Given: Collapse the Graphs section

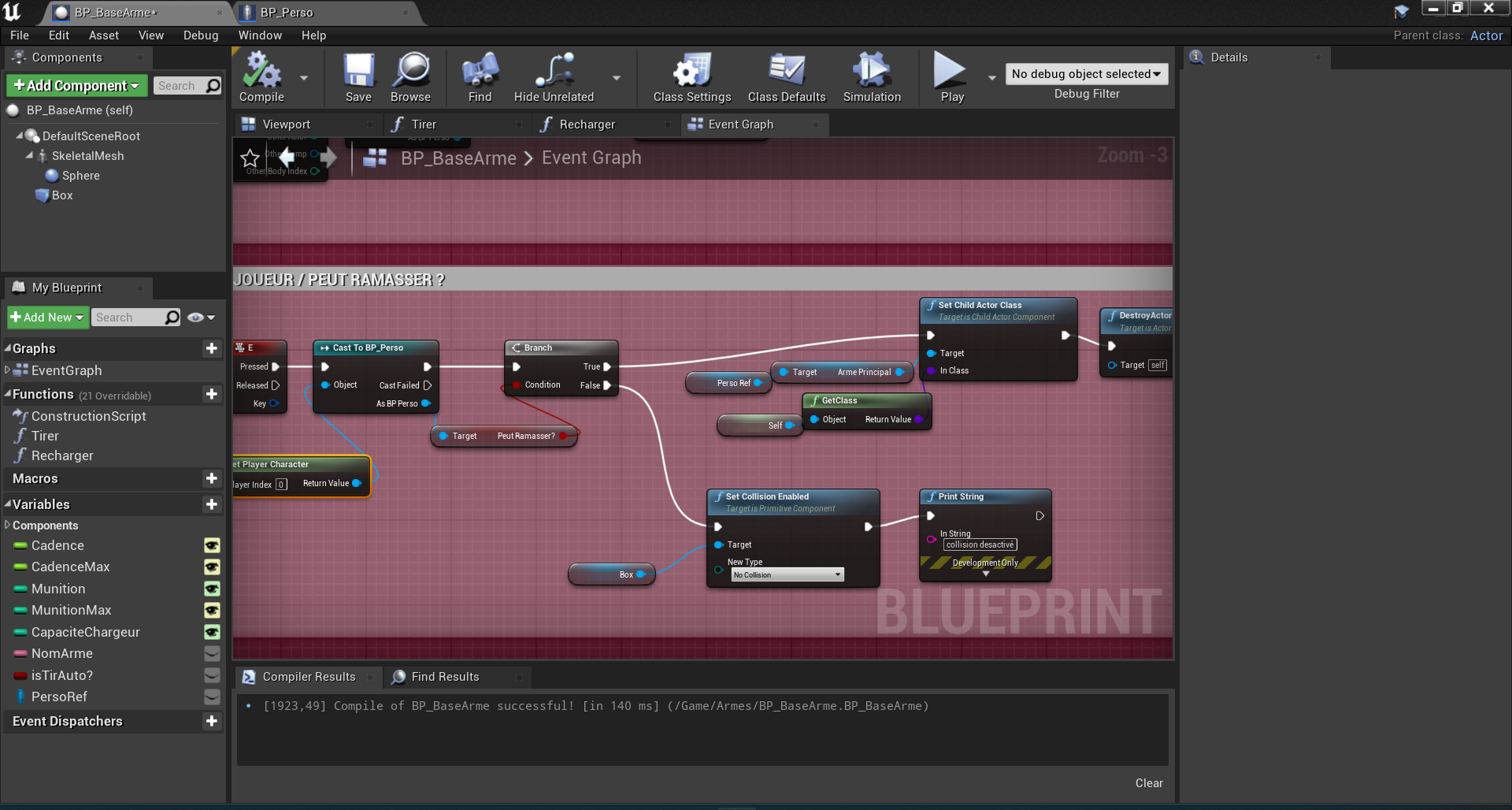Looking at the screenshot, I should coord(8,348).
